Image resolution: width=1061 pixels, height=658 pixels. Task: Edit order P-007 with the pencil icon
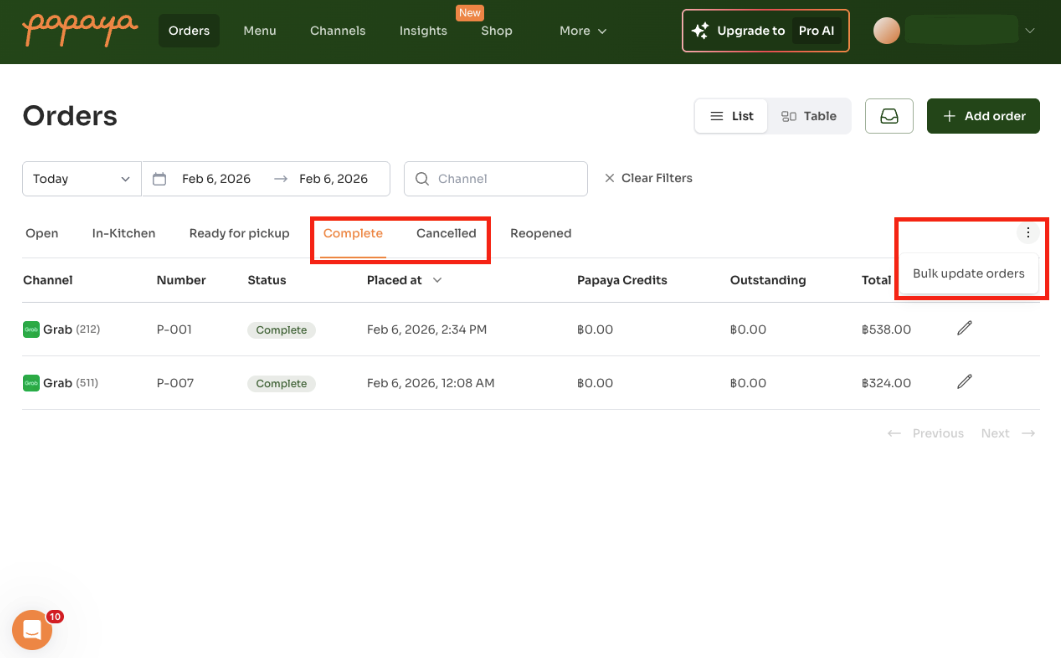[x=963, y=381]
